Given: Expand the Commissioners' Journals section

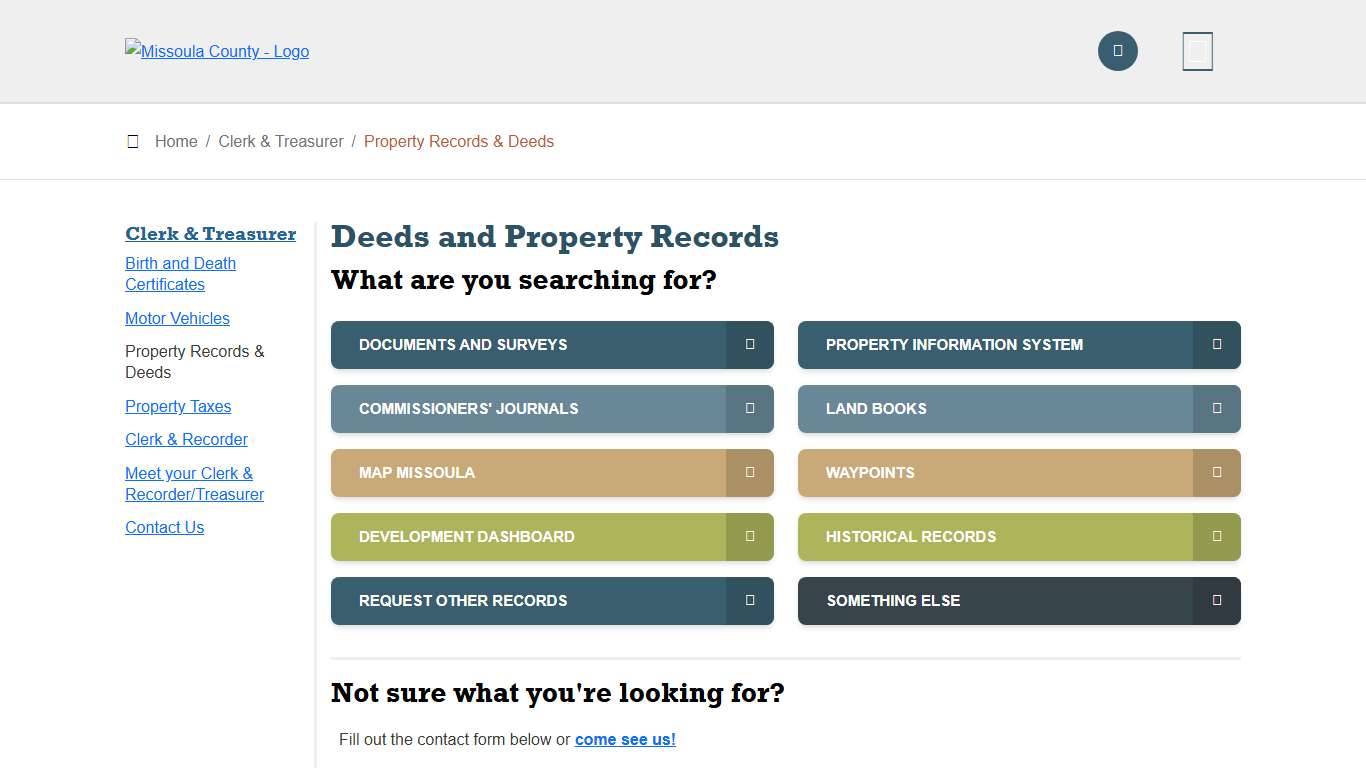Looking at the screenshot, I should click(550, 409).
